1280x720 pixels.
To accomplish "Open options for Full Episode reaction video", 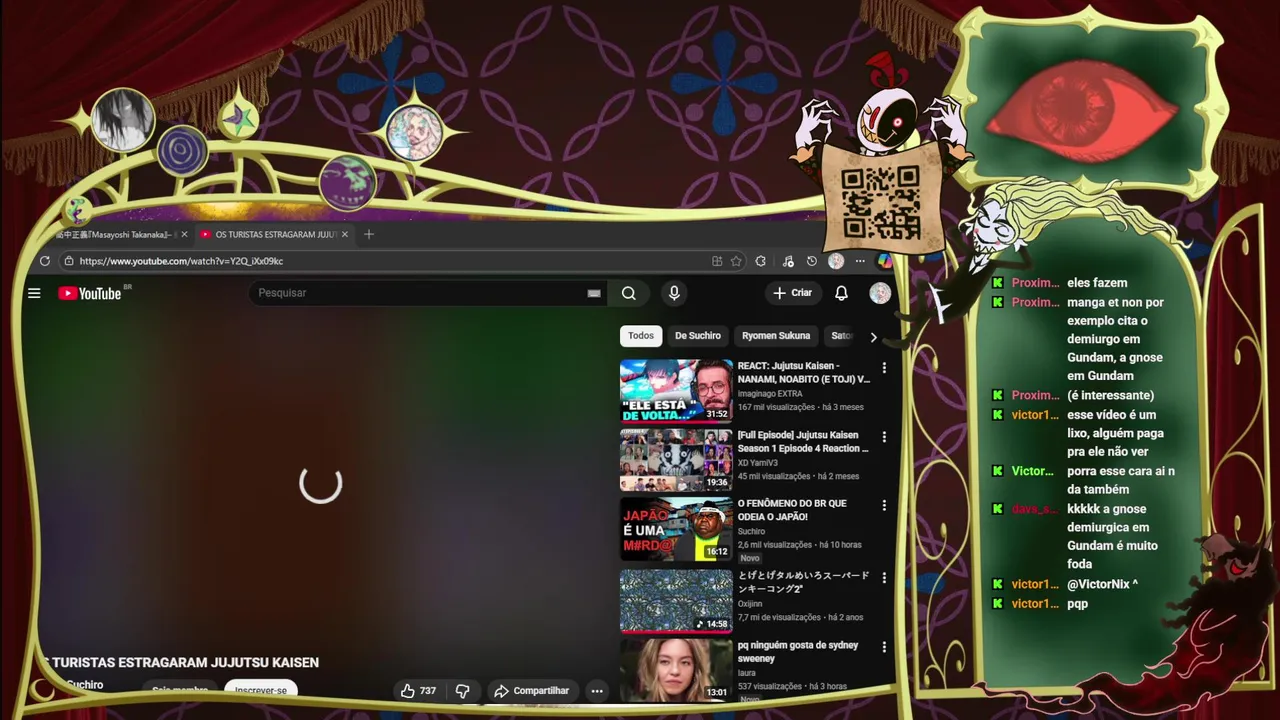I will tap(884, 437).
